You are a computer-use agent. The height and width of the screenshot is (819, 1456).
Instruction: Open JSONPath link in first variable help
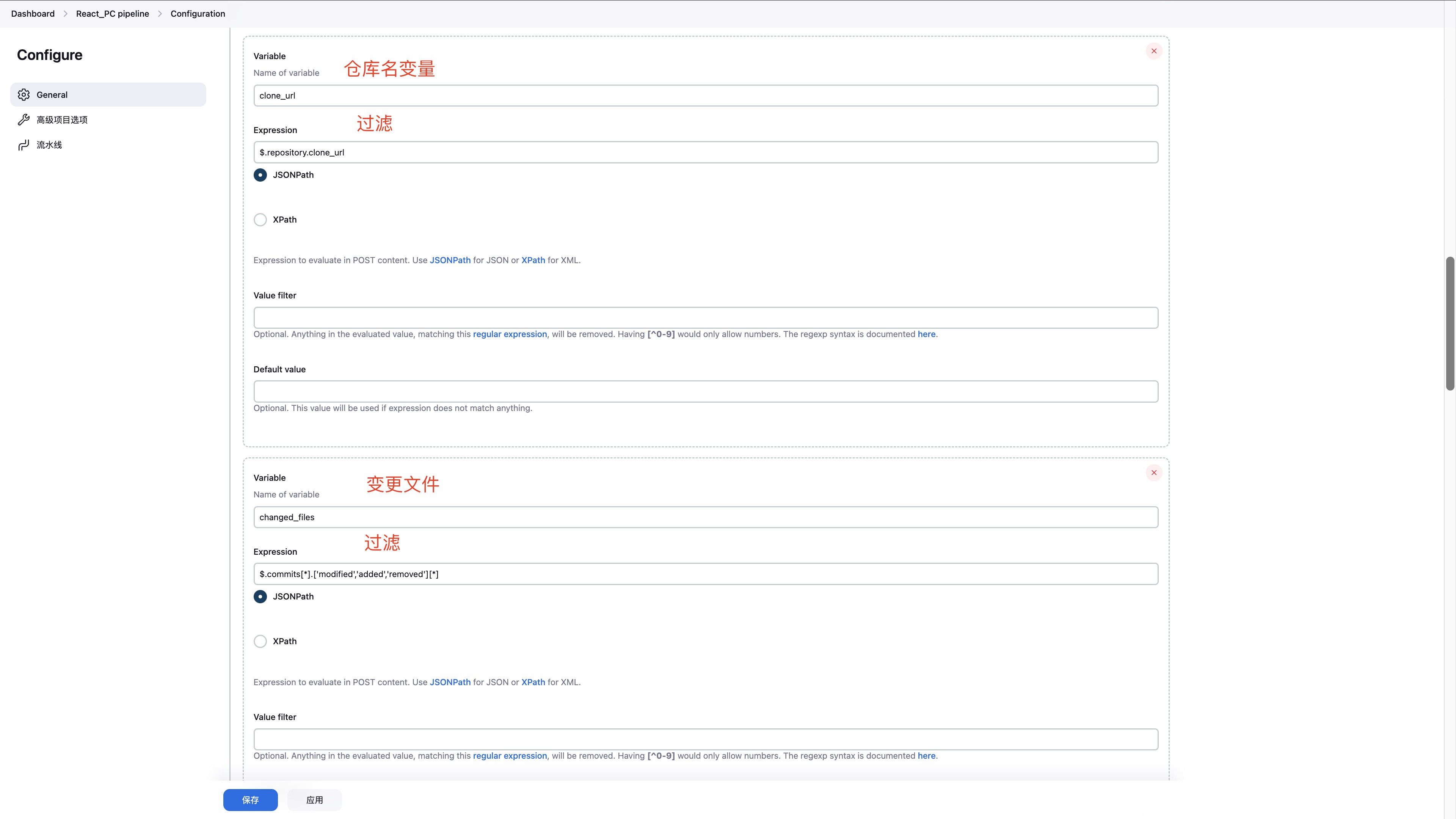click(450, 260)
